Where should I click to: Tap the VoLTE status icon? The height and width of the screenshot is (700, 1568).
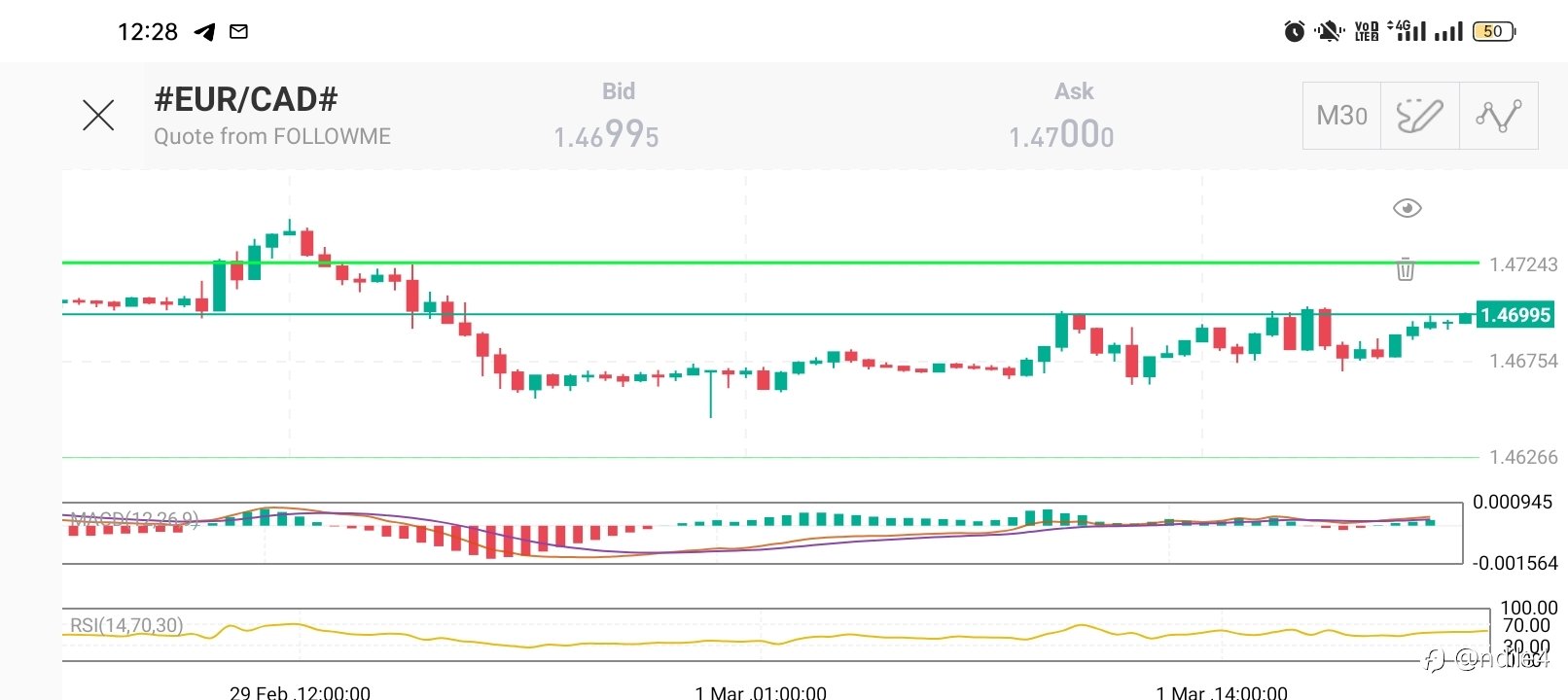(1367, 32)
